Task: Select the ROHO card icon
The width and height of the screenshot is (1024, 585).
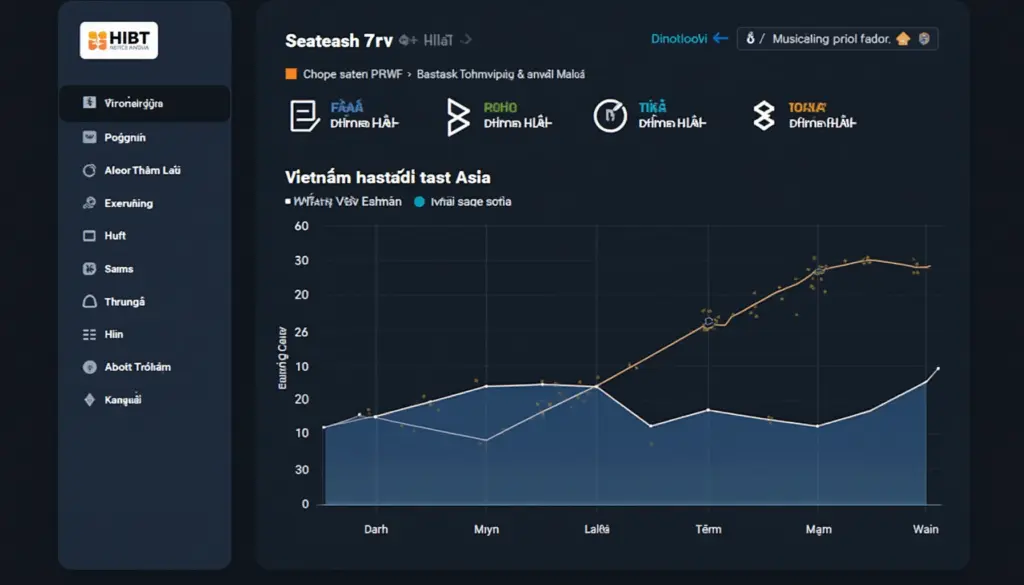Action: point(458,117)
